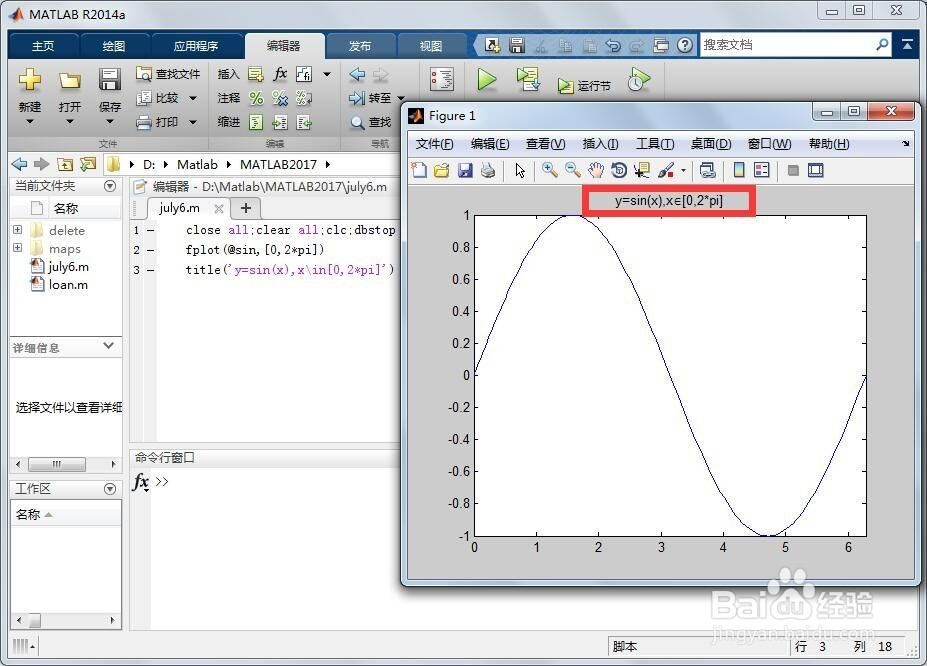Click the browse for folder icon
927x666 pixels.
pyautogui.click(x=87, y=164)
